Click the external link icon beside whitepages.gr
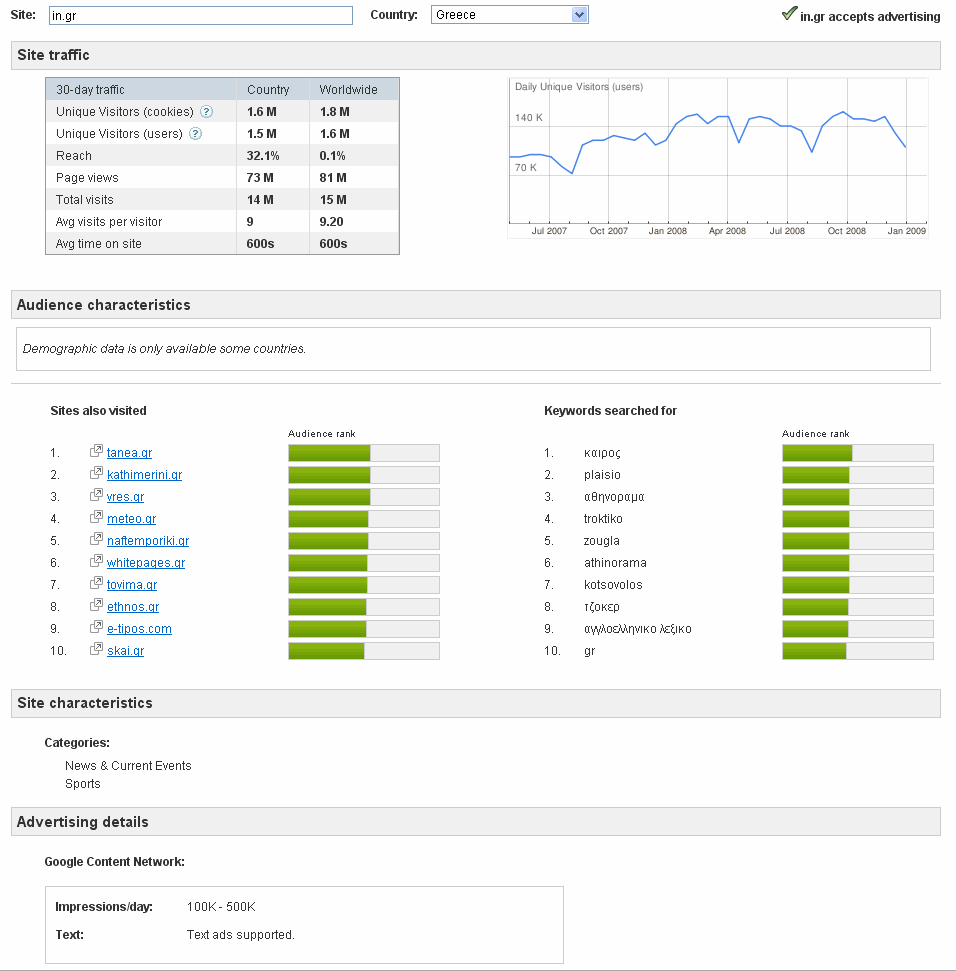The width and height of the screenshot is (956, 971). tap(96, 561)
